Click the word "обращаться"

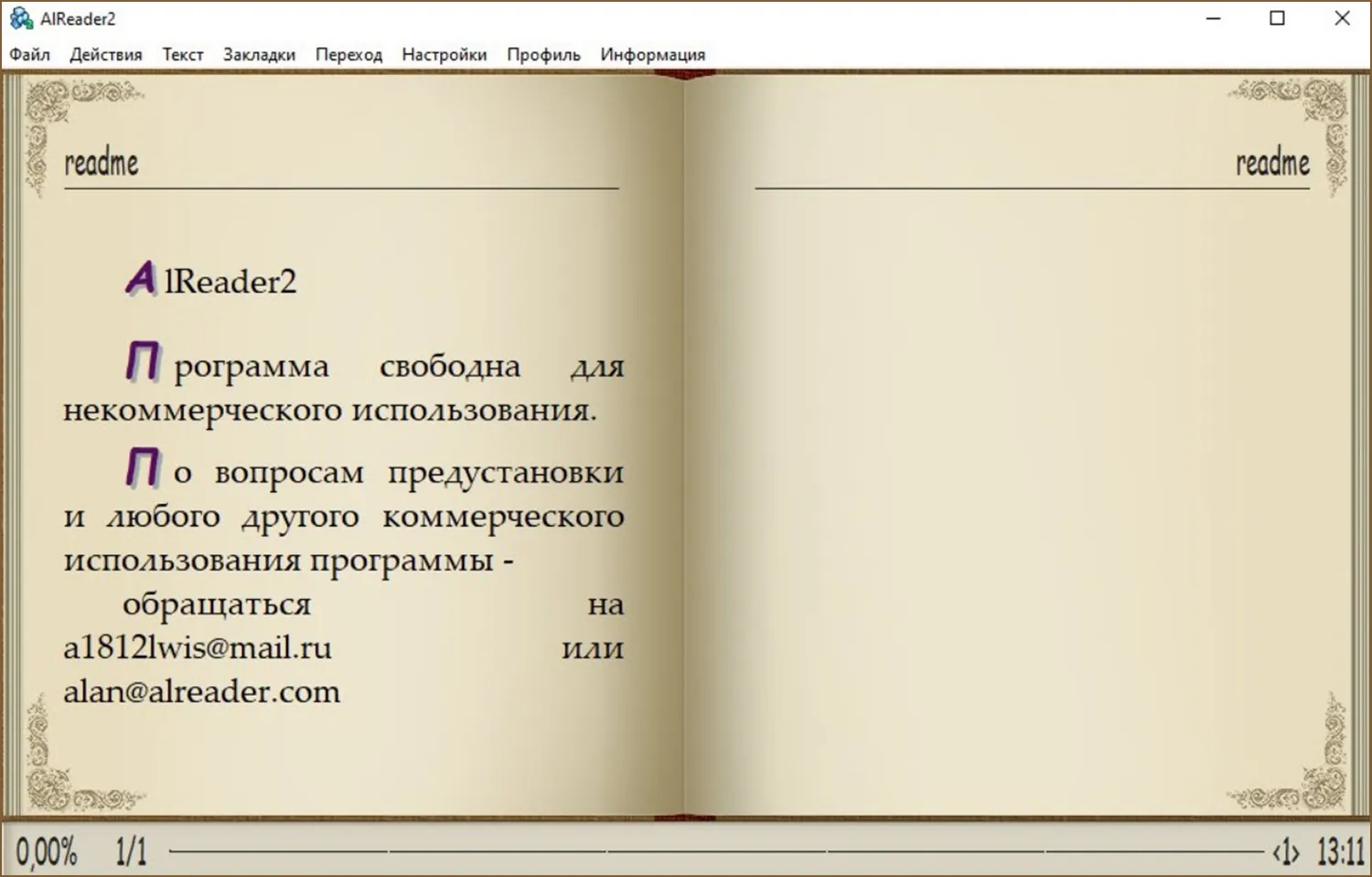coord(217,604)
